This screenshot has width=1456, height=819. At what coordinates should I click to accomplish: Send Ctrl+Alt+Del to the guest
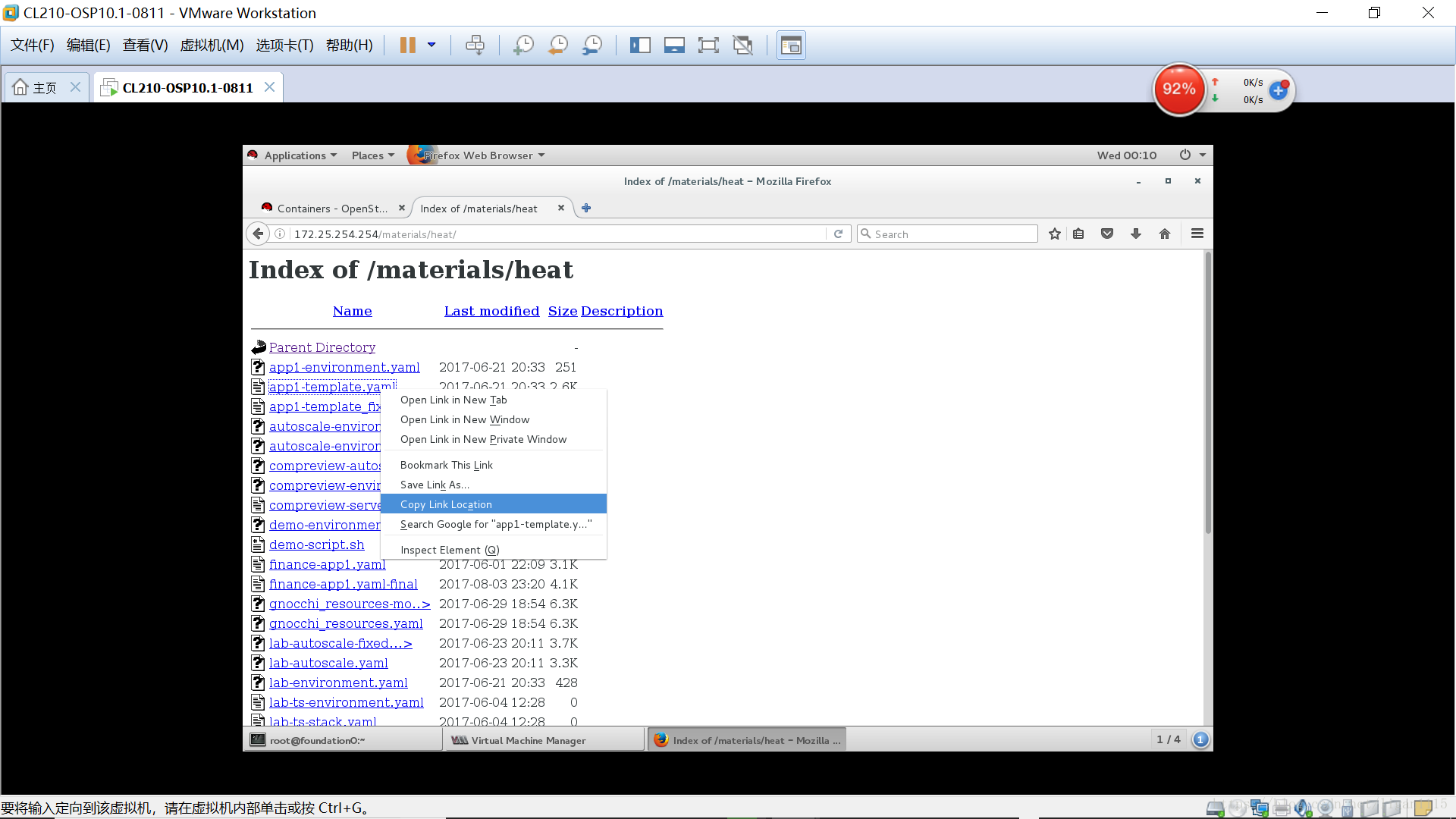(475, 45)
